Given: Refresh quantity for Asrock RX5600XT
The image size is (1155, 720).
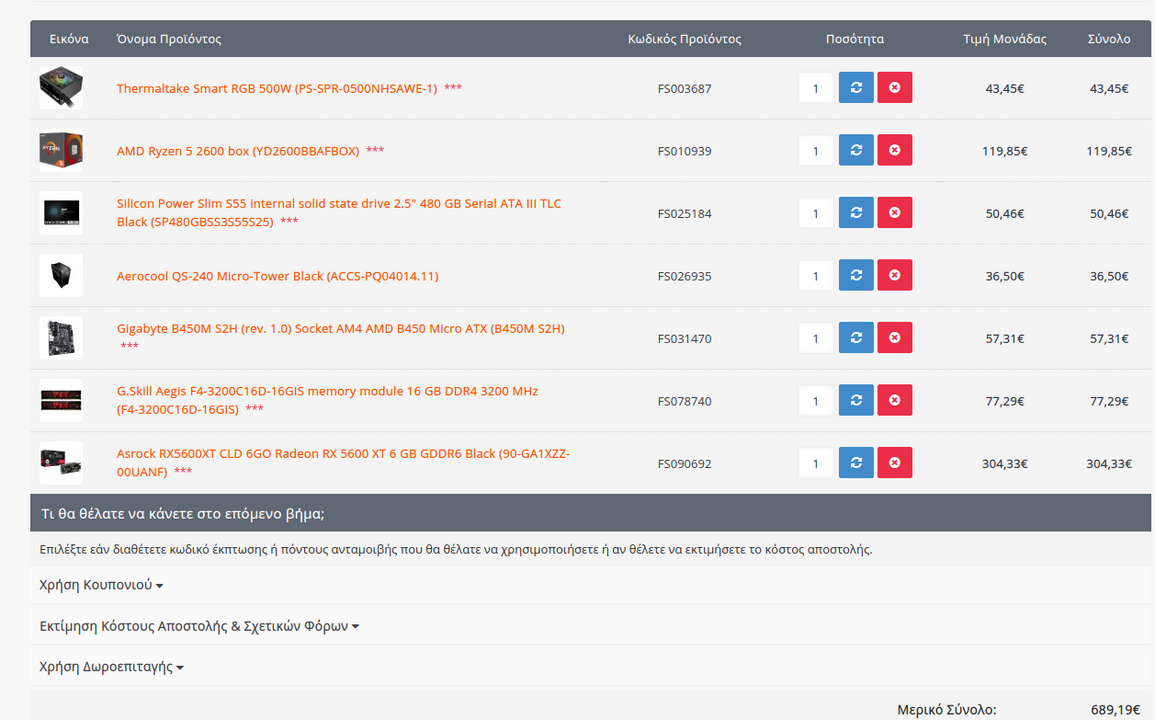Looking at the screenshot, I should pyautogui.click(x=855, y=464).
